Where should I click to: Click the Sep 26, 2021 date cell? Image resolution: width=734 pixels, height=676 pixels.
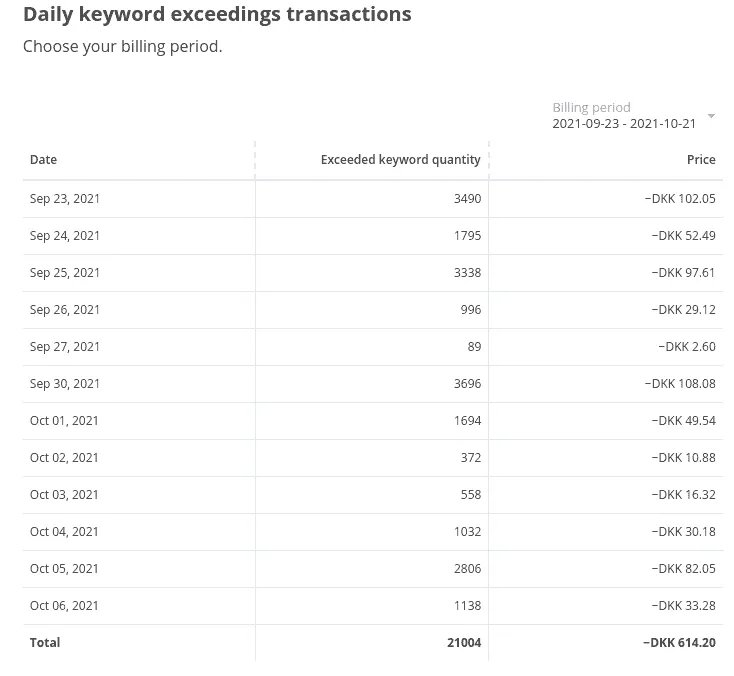tap(65, 310)
